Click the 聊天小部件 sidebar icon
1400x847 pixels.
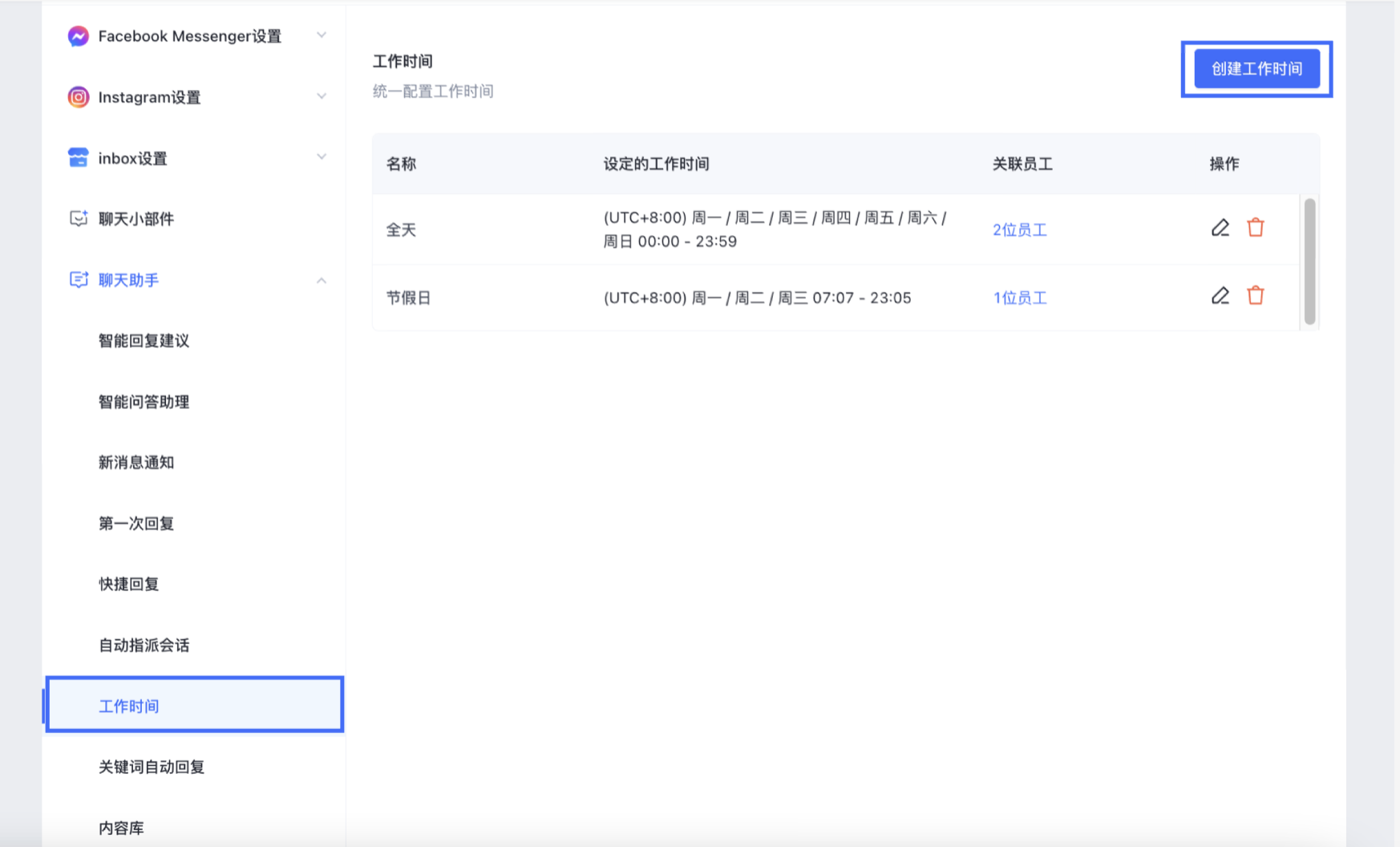pos(78,218)
